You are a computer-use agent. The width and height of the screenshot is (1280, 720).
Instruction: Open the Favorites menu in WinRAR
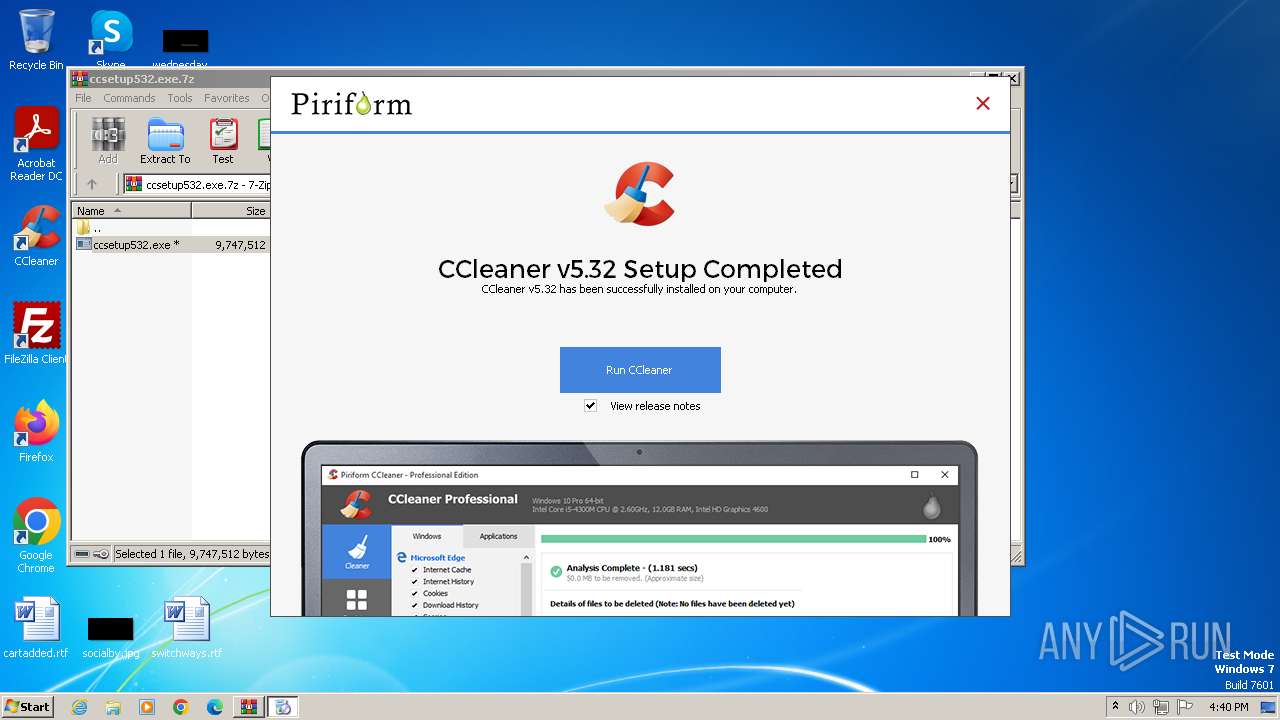[227, 98]
